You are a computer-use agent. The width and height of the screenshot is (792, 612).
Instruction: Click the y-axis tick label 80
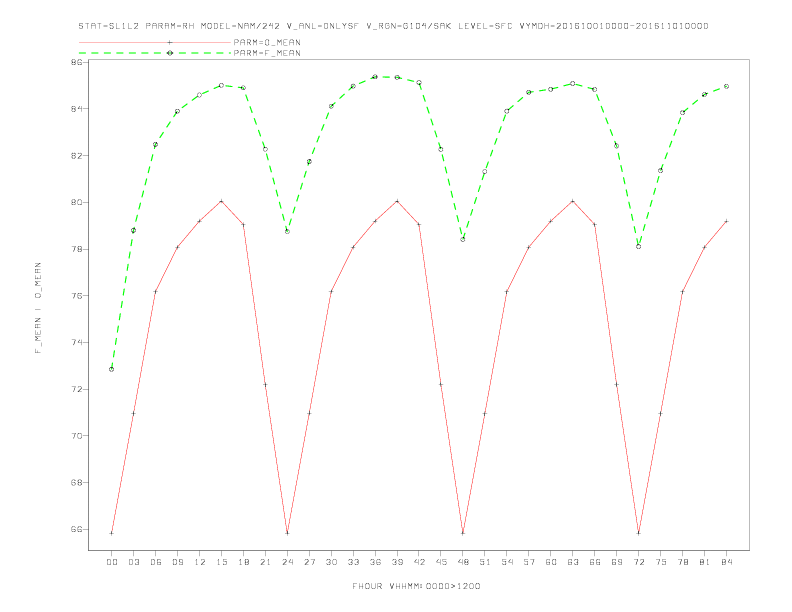pos(77,202)
